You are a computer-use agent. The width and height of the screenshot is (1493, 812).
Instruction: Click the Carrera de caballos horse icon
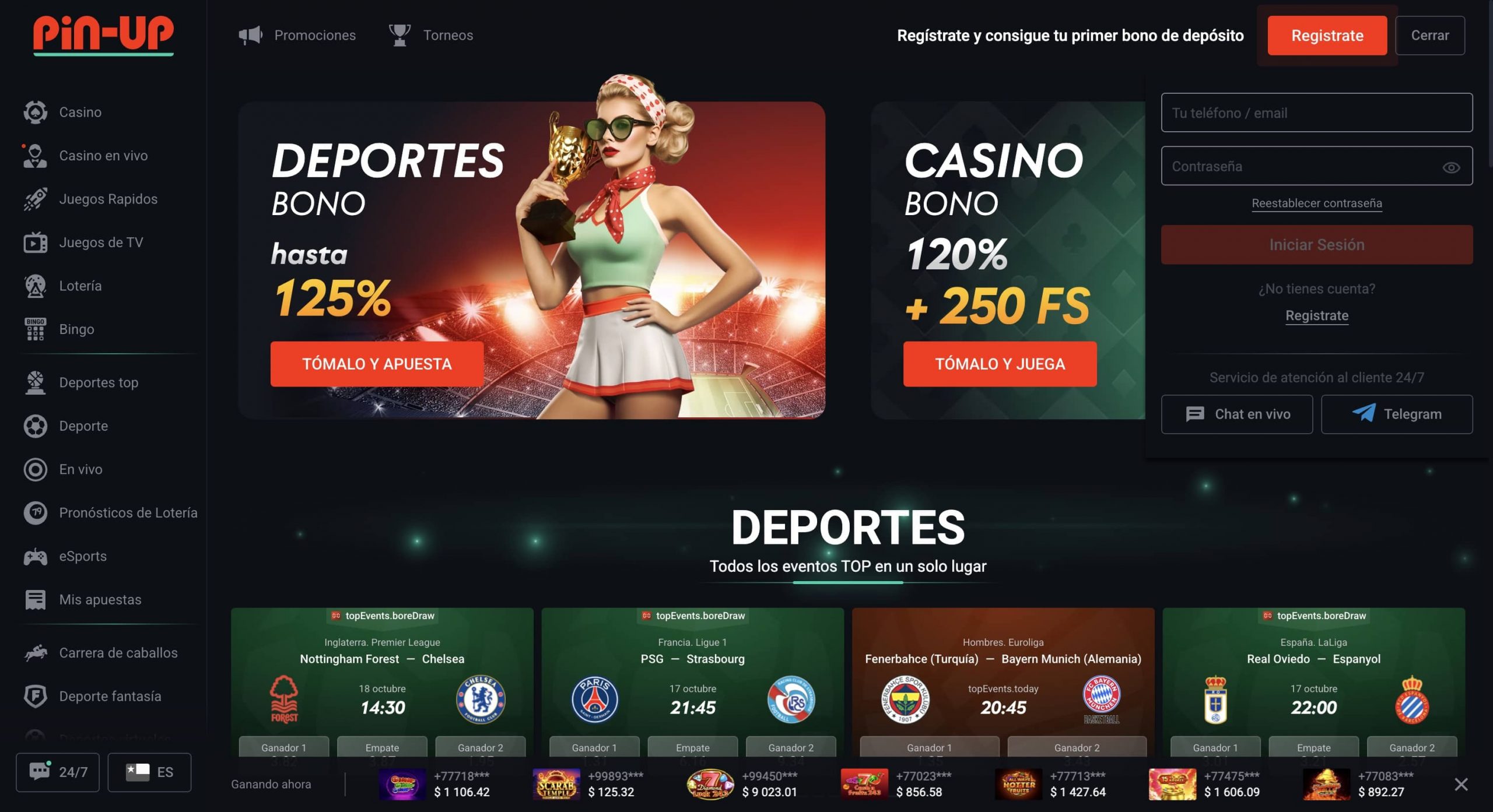35,653
